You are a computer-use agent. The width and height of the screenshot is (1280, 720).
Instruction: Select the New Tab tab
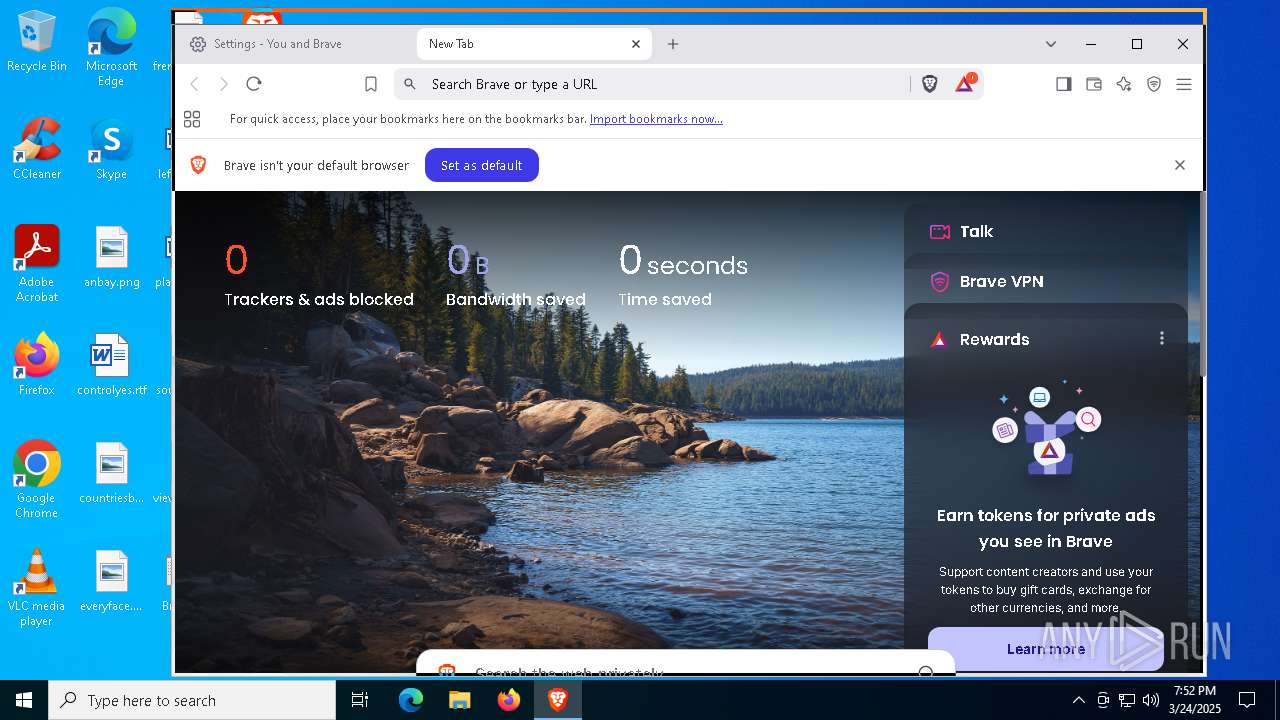534,44
